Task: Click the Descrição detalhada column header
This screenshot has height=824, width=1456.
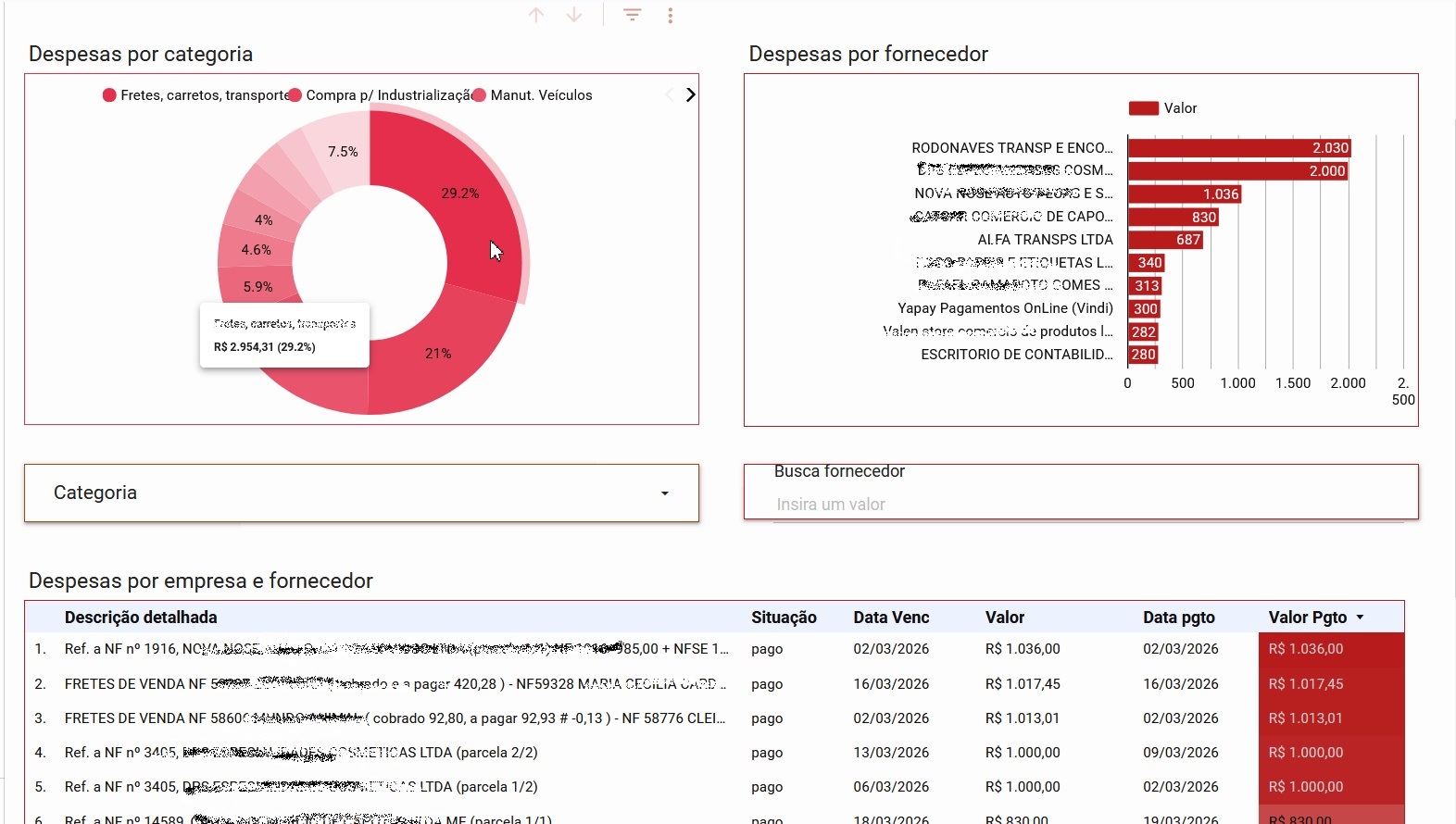Action: (141, 618)
